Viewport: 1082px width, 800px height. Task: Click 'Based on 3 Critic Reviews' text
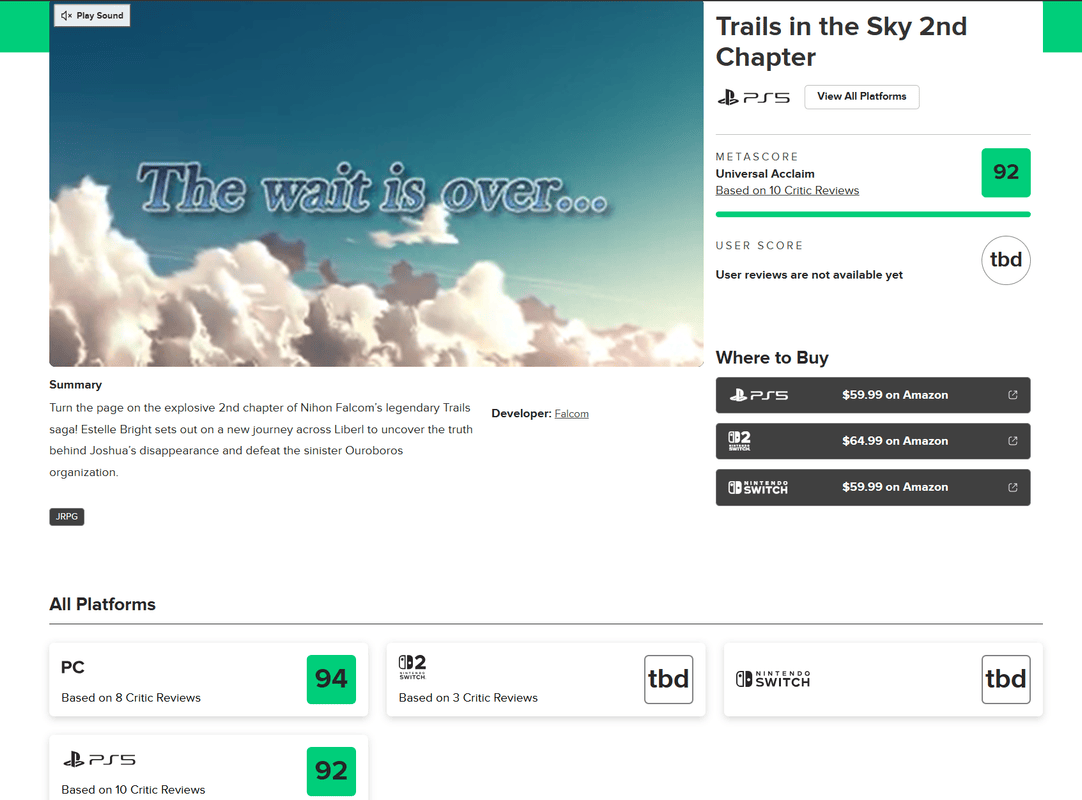[468, 698]
